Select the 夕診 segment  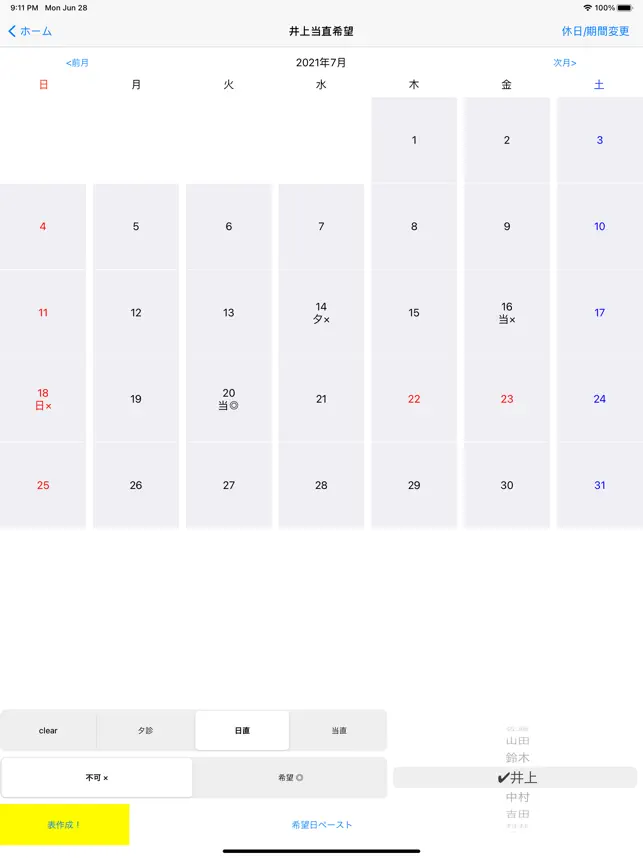click(x=146, y=731)
